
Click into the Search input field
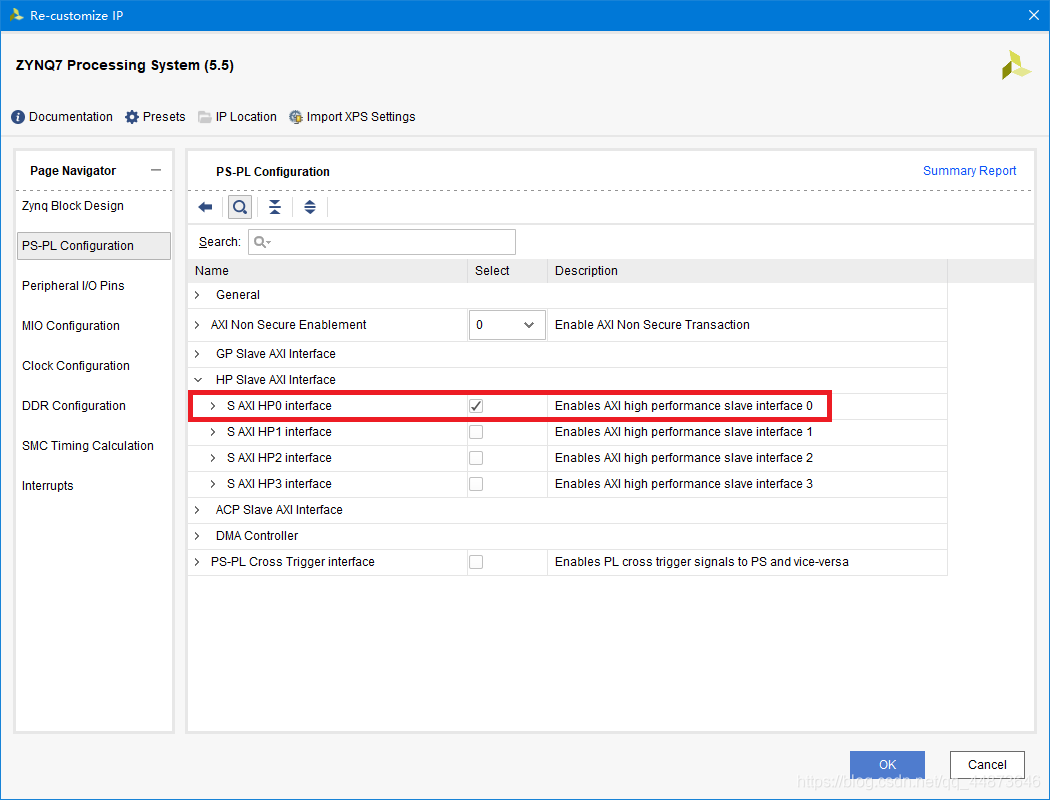point(382,242)
